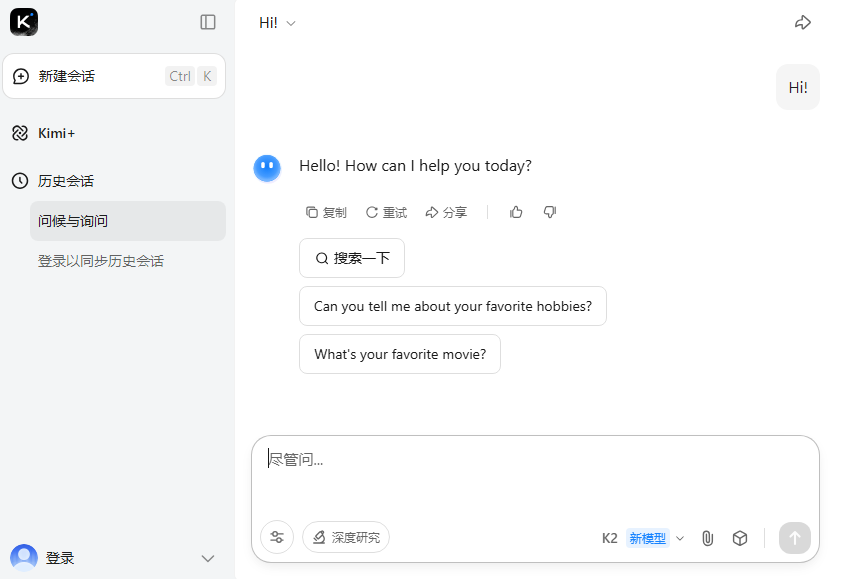Toggle the 深度研究 deep research mode
The height and width of the screenshot is (579, 846).
346,537
